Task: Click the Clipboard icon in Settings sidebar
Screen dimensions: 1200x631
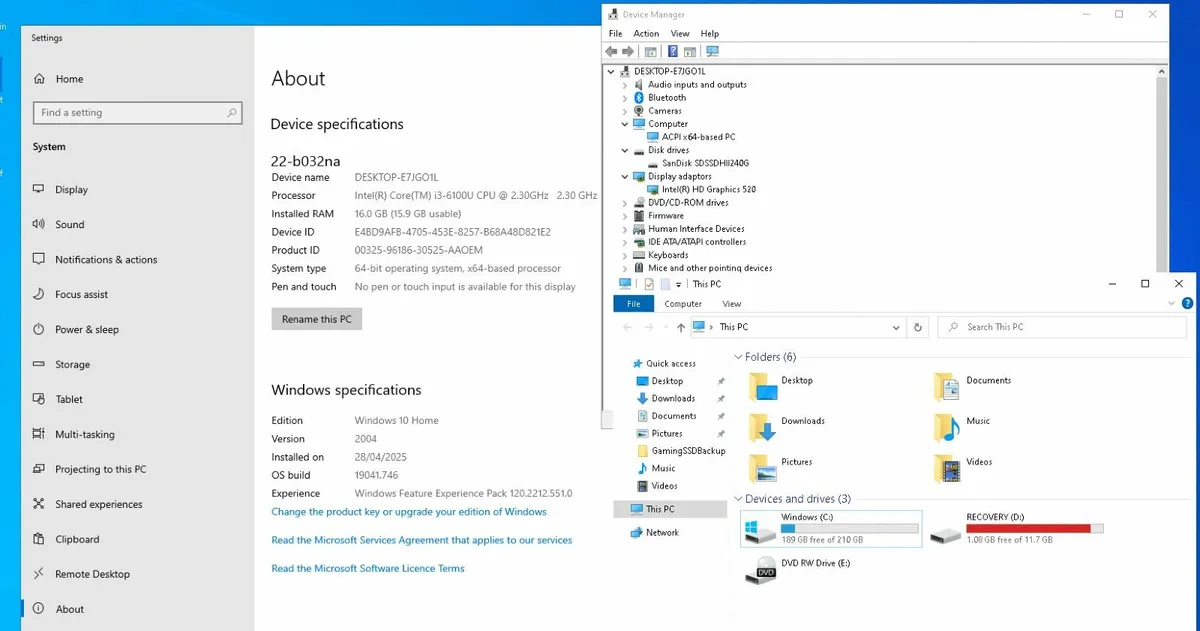Action: pos(39,539)
